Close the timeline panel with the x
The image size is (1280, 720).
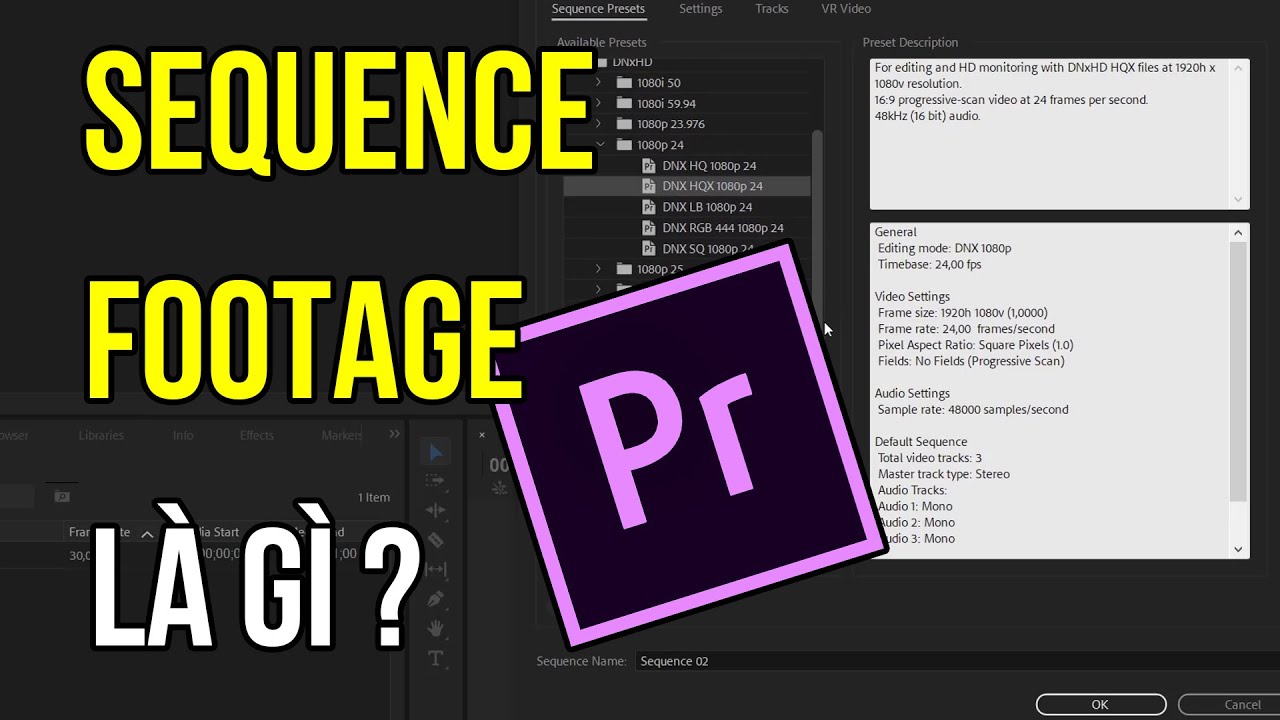click(481, 435)
